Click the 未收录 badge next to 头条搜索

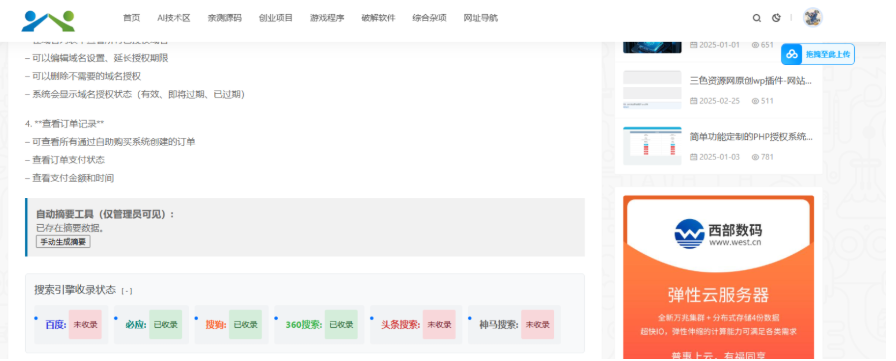tap(439, 325)
